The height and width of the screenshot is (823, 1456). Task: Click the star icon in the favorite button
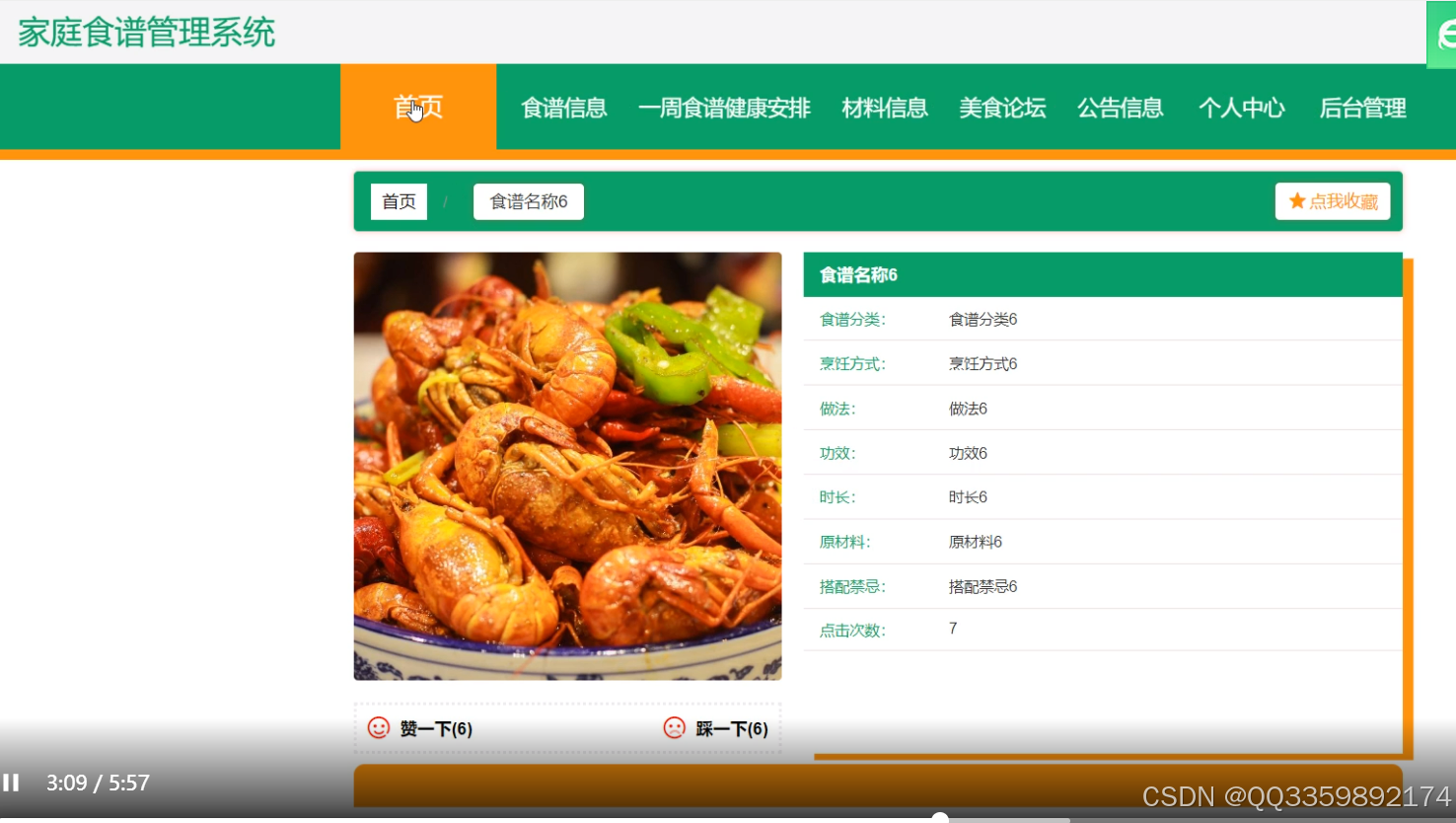1297,201
